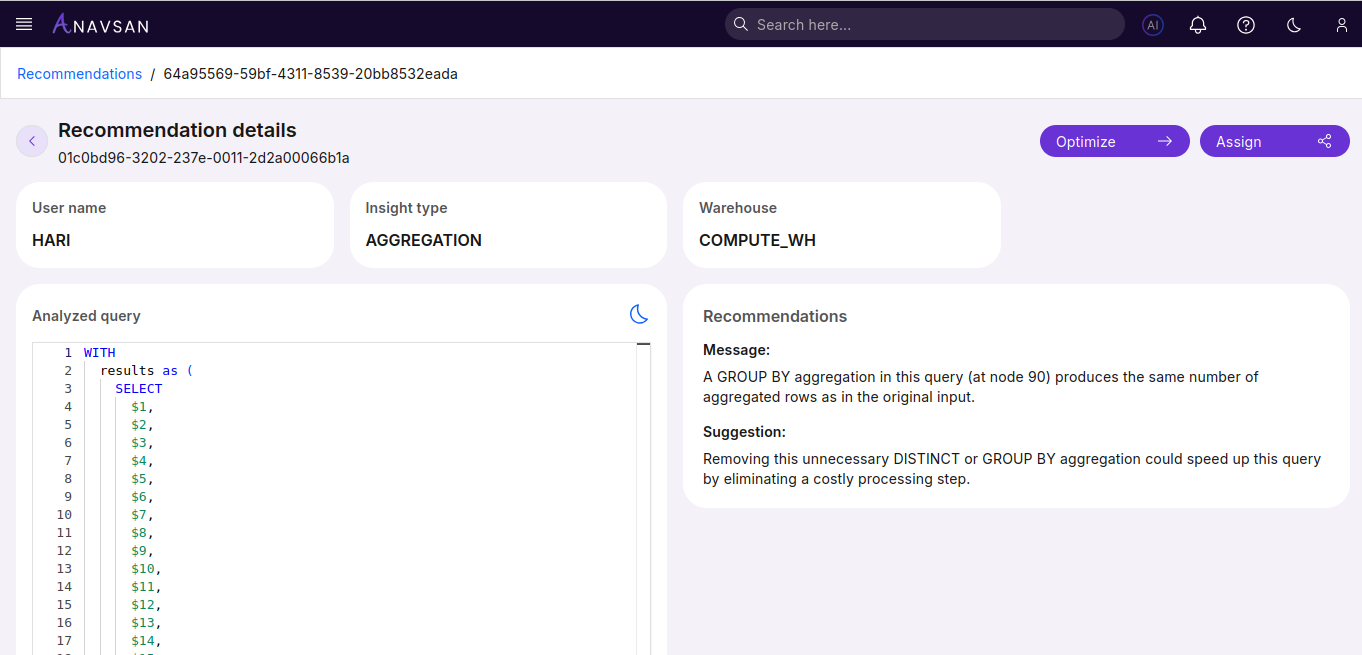Select the WITH keyword on line 1
The height and width of the screenshot is (655, 1362).
100,352
